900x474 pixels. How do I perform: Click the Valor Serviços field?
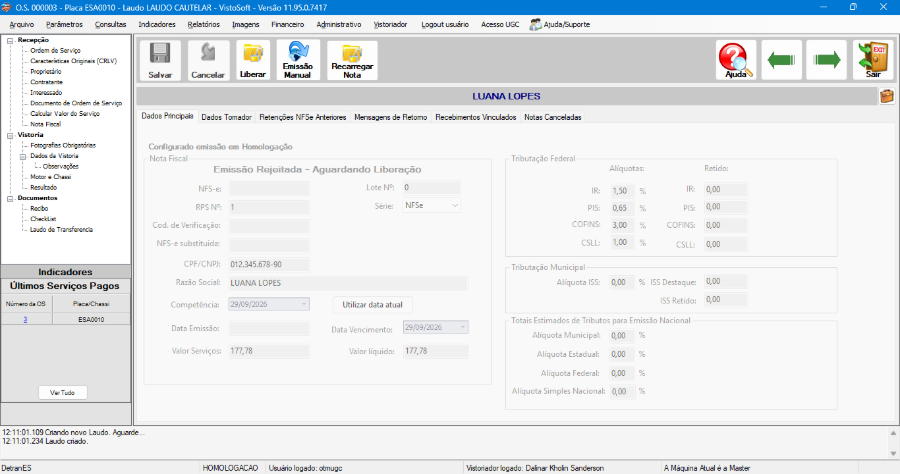pos(269,351)
